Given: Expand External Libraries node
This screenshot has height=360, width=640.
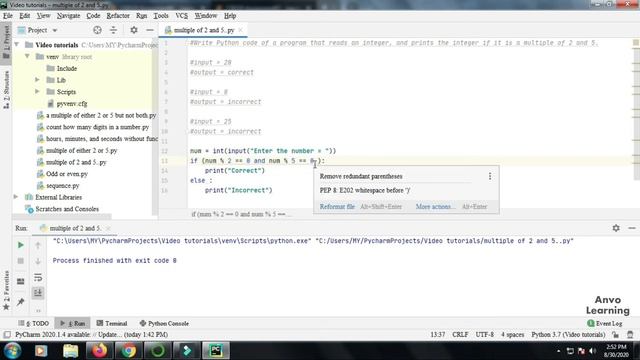Looking at the screenshot, I should click(16, 197).
